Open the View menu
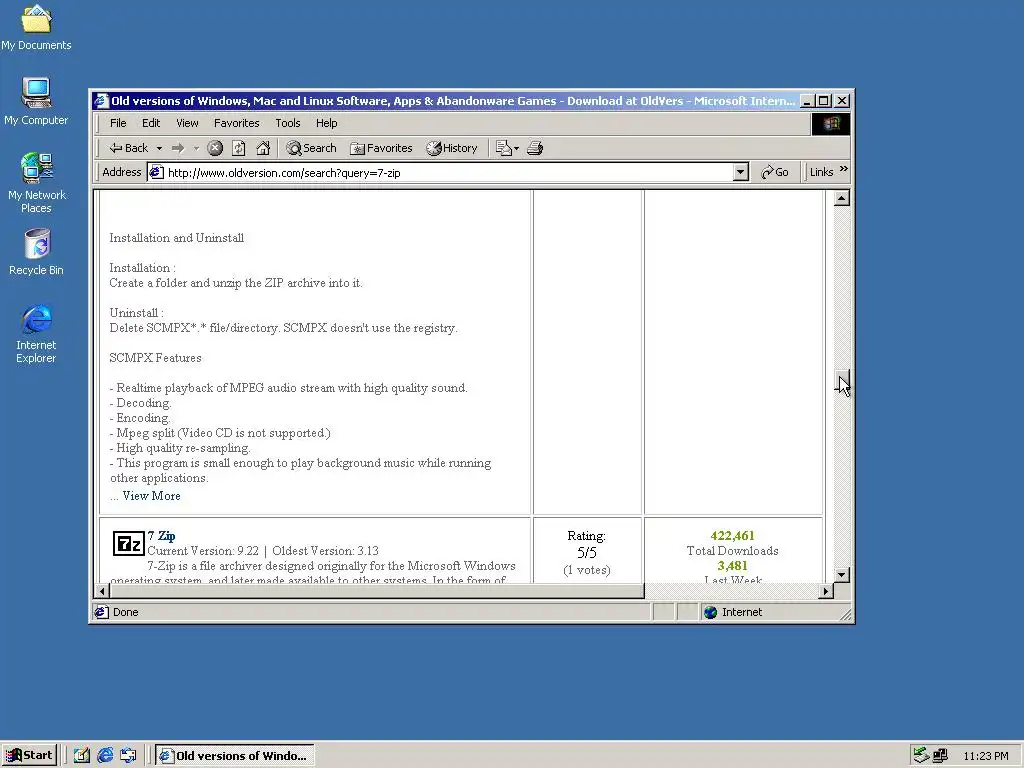Viewport: 1024px width, 768px height. coord(187,123)
